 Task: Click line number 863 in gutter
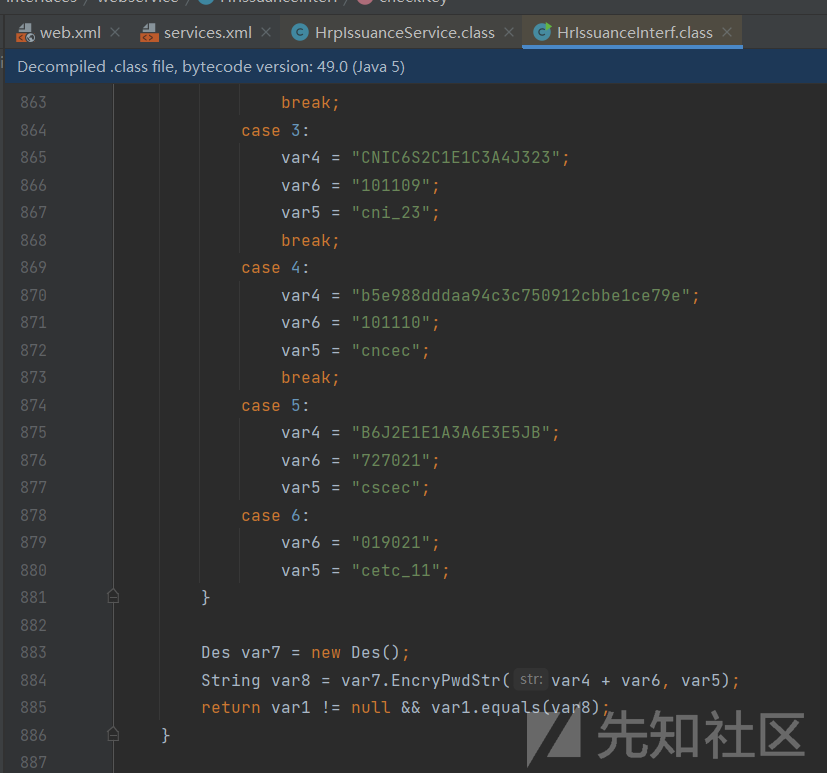point(33,102)
